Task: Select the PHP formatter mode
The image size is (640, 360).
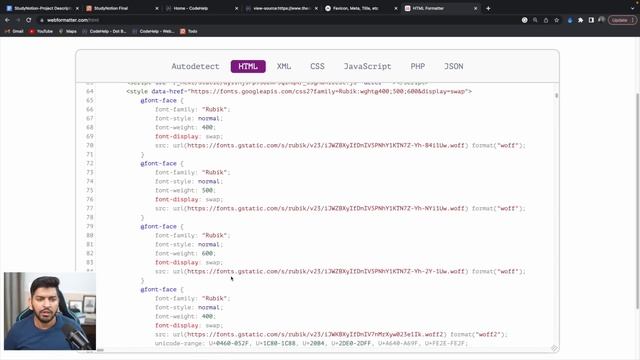Action: click(x=418, y=66)
